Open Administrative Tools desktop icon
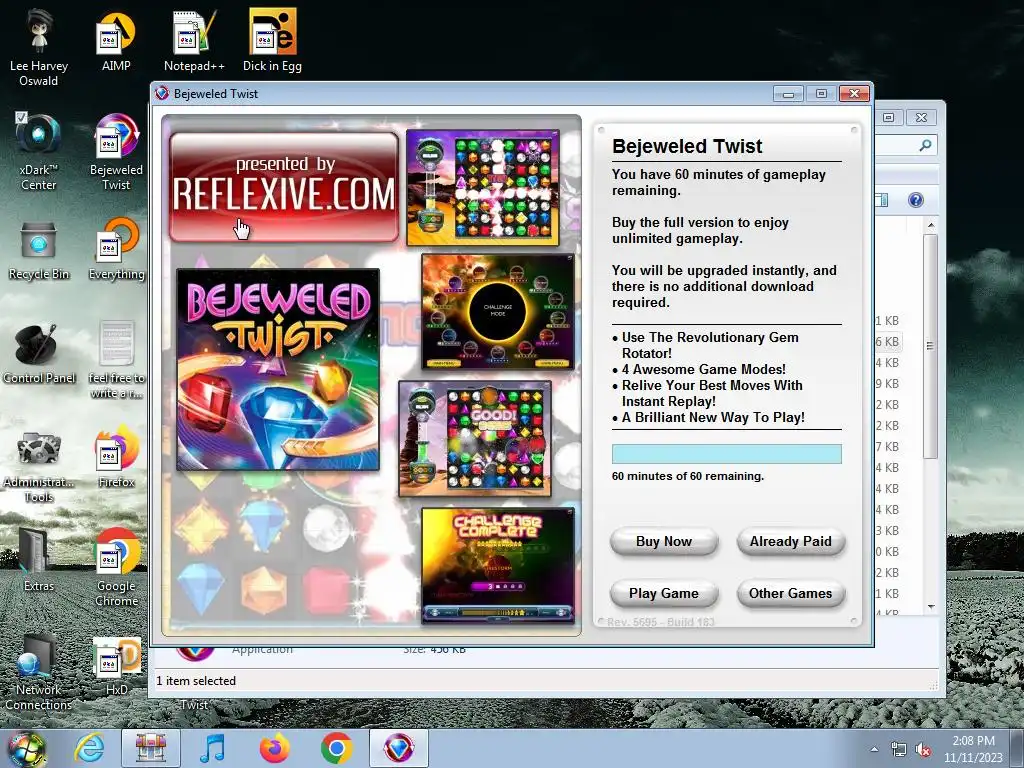1024x768 pixels. click(x=39, y=467)
